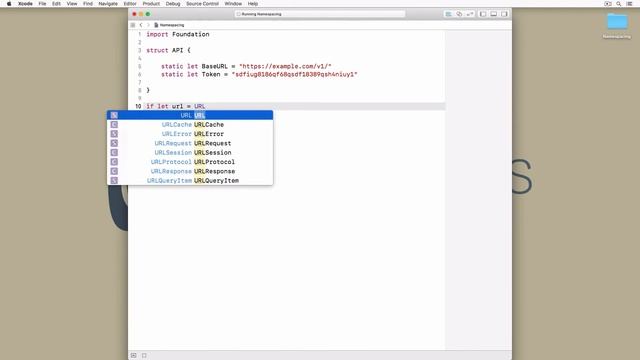
Task: Click the struct icon beside URLRequest
Action: 114,143
